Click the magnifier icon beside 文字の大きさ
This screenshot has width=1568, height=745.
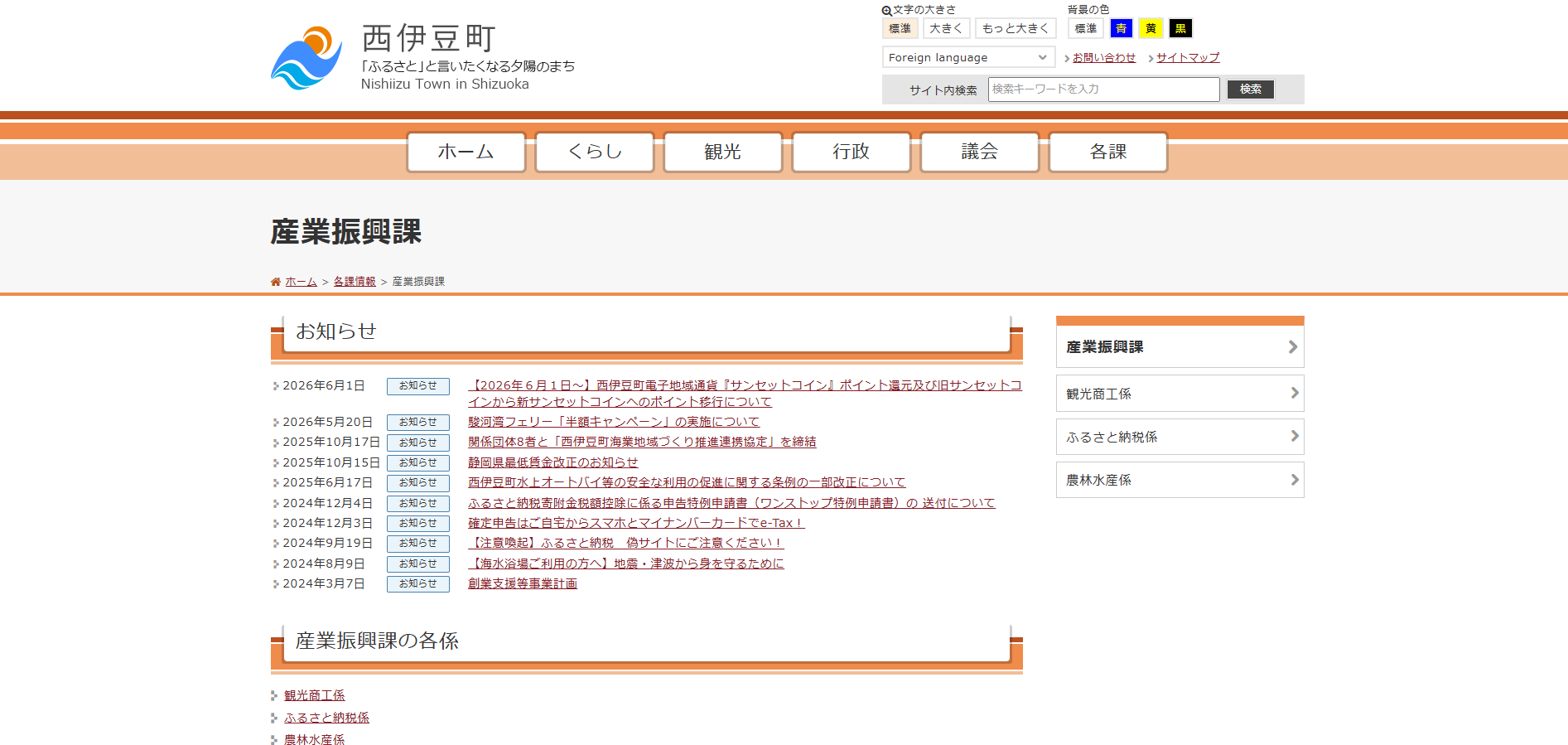[886, 11]
